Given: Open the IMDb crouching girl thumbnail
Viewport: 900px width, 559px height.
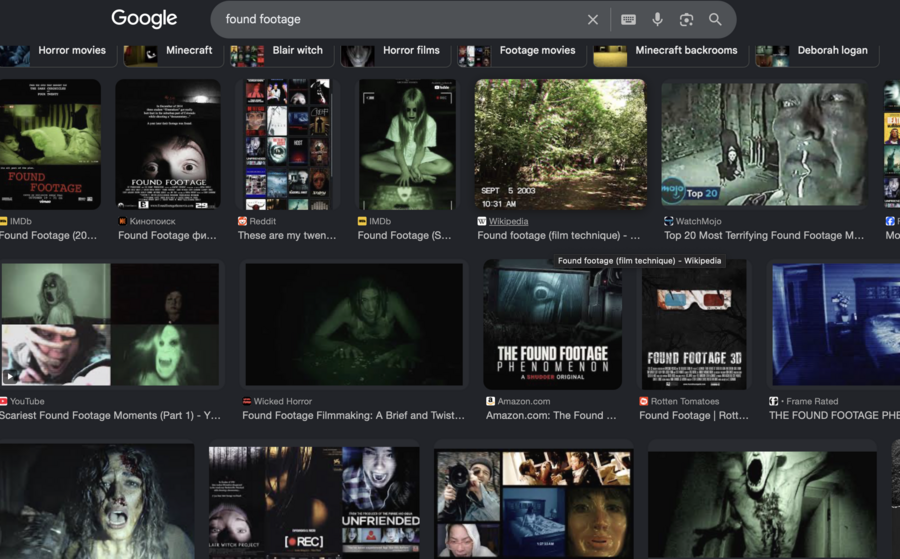Looking at the screenshot, I should (408, 144).
